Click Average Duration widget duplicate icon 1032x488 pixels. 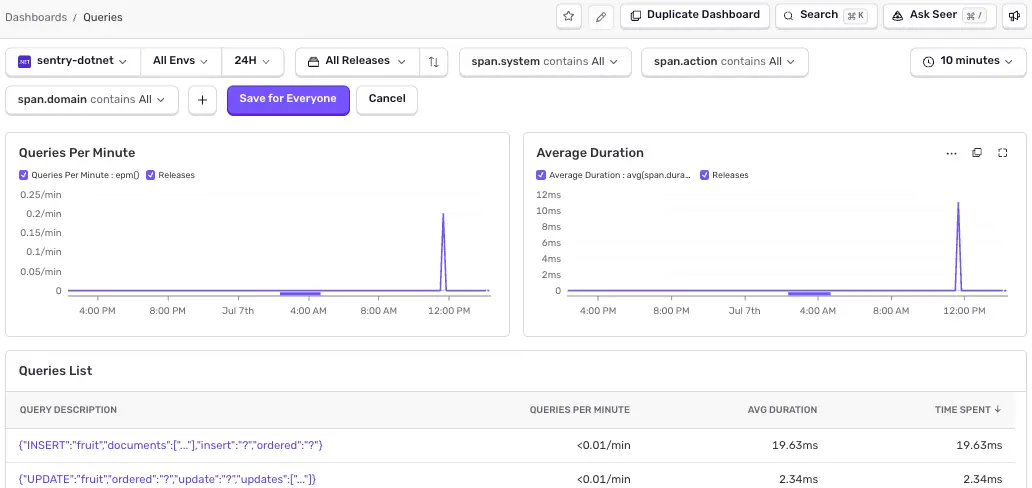pos(977,153)
